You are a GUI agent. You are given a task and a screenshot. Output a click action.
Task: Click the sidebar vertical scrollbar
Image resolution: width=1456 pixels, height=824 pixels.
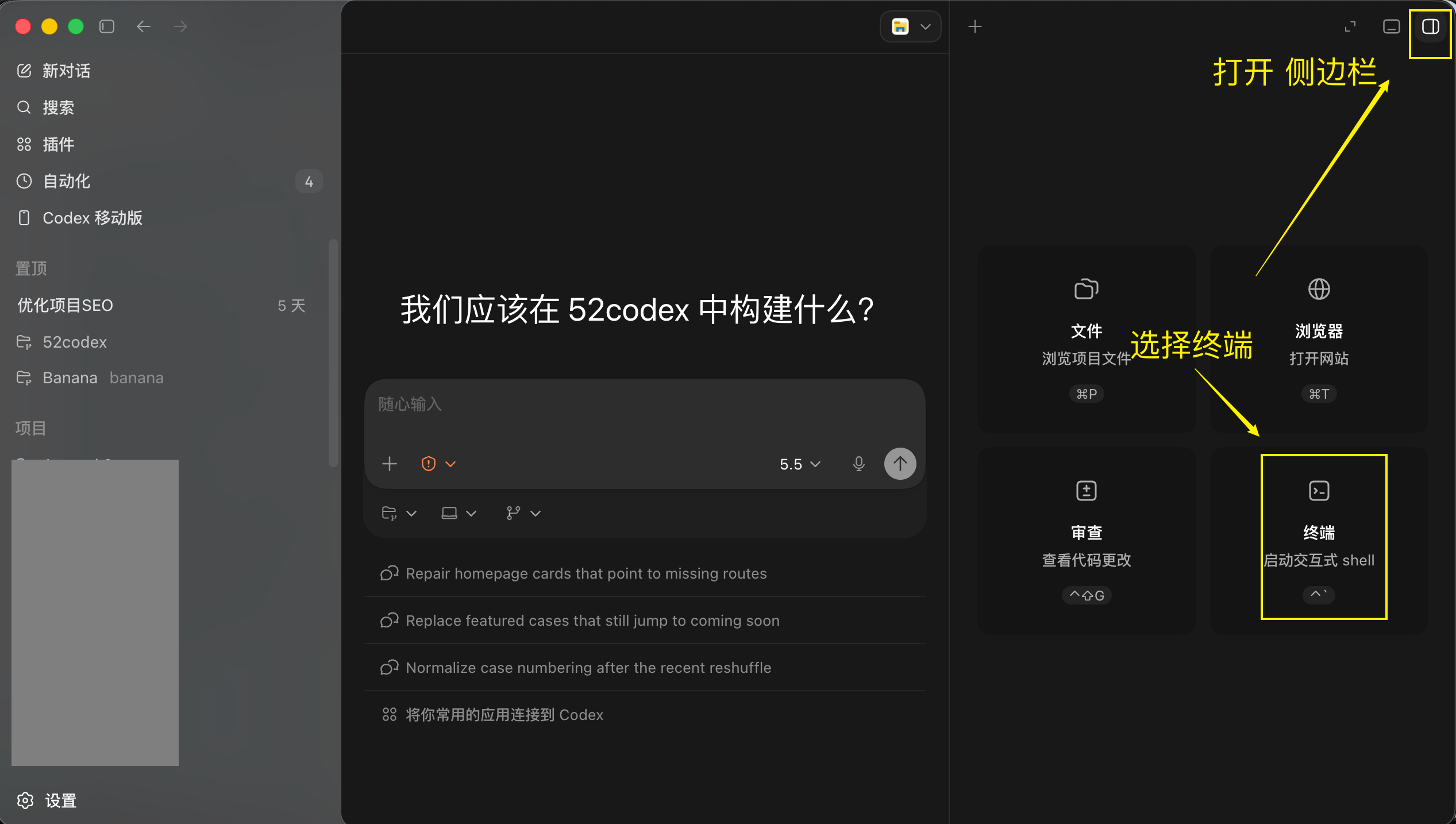333,353
